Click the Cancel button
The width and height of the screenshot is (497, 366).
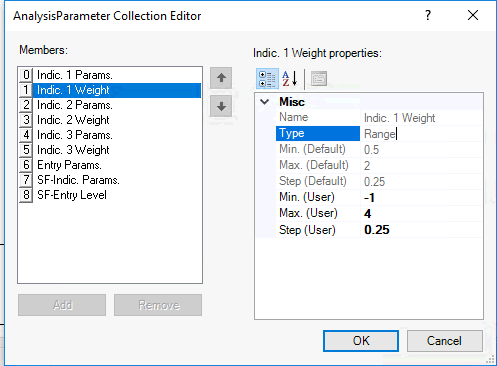pyautogui.click(x=445, y=341)
